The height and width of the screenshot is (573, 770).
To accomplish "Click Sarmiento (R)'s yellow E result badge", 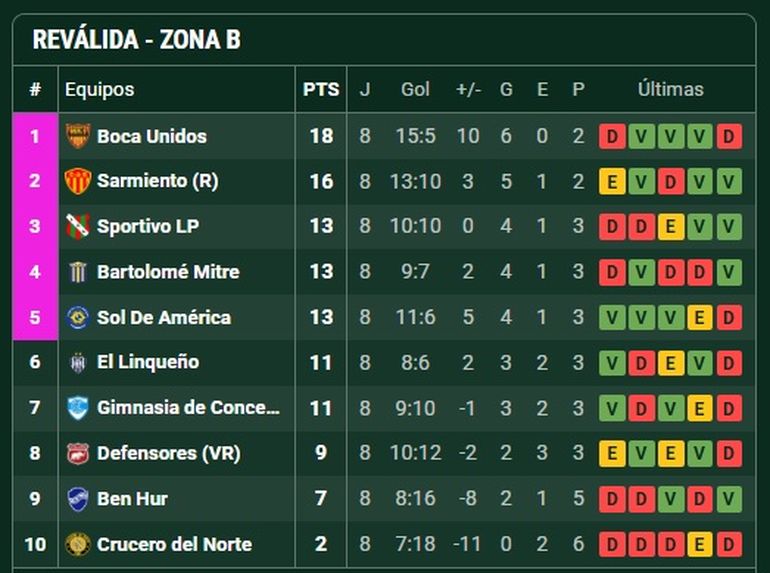I will tap(612, 181).
